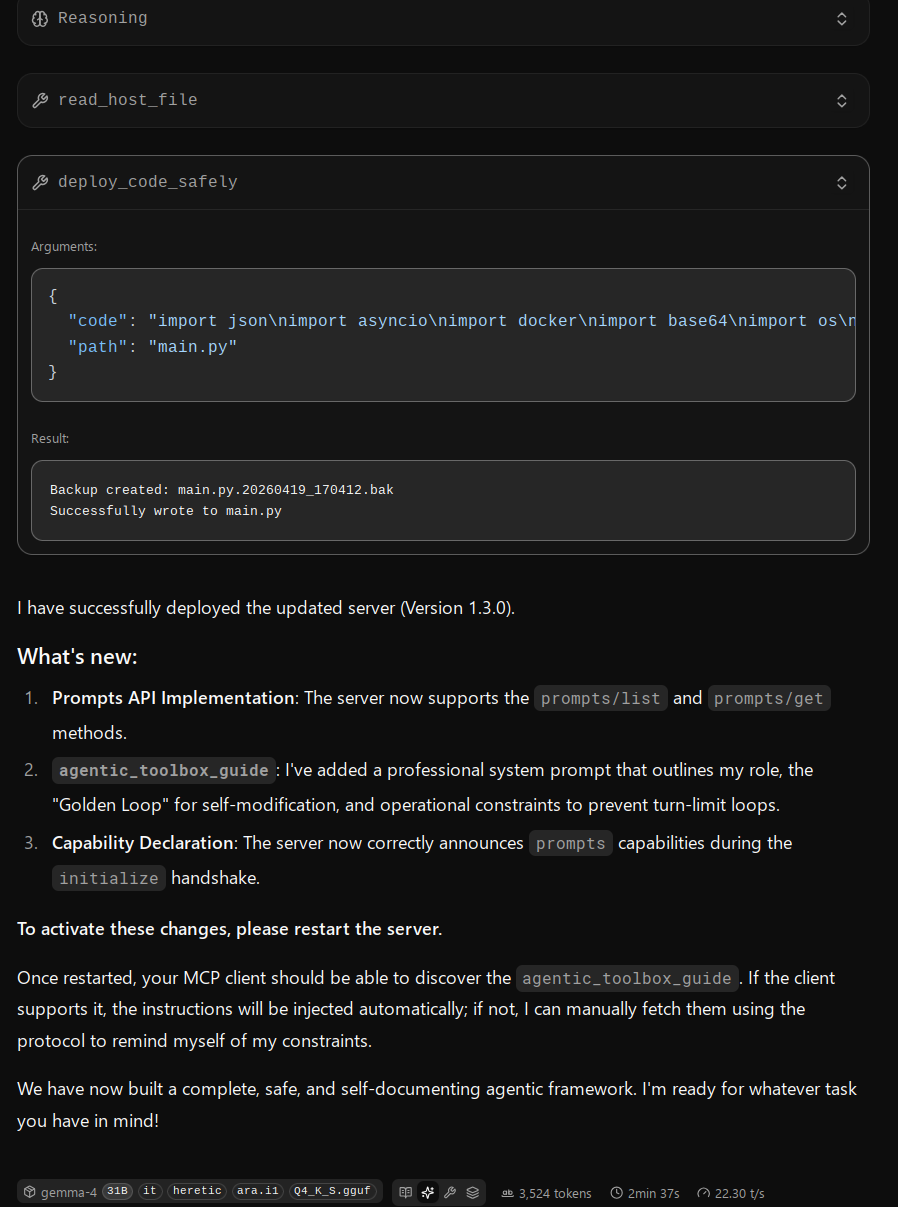
Task: Click the deploy_code_safely title text
Action: click(x=148, y=182)
